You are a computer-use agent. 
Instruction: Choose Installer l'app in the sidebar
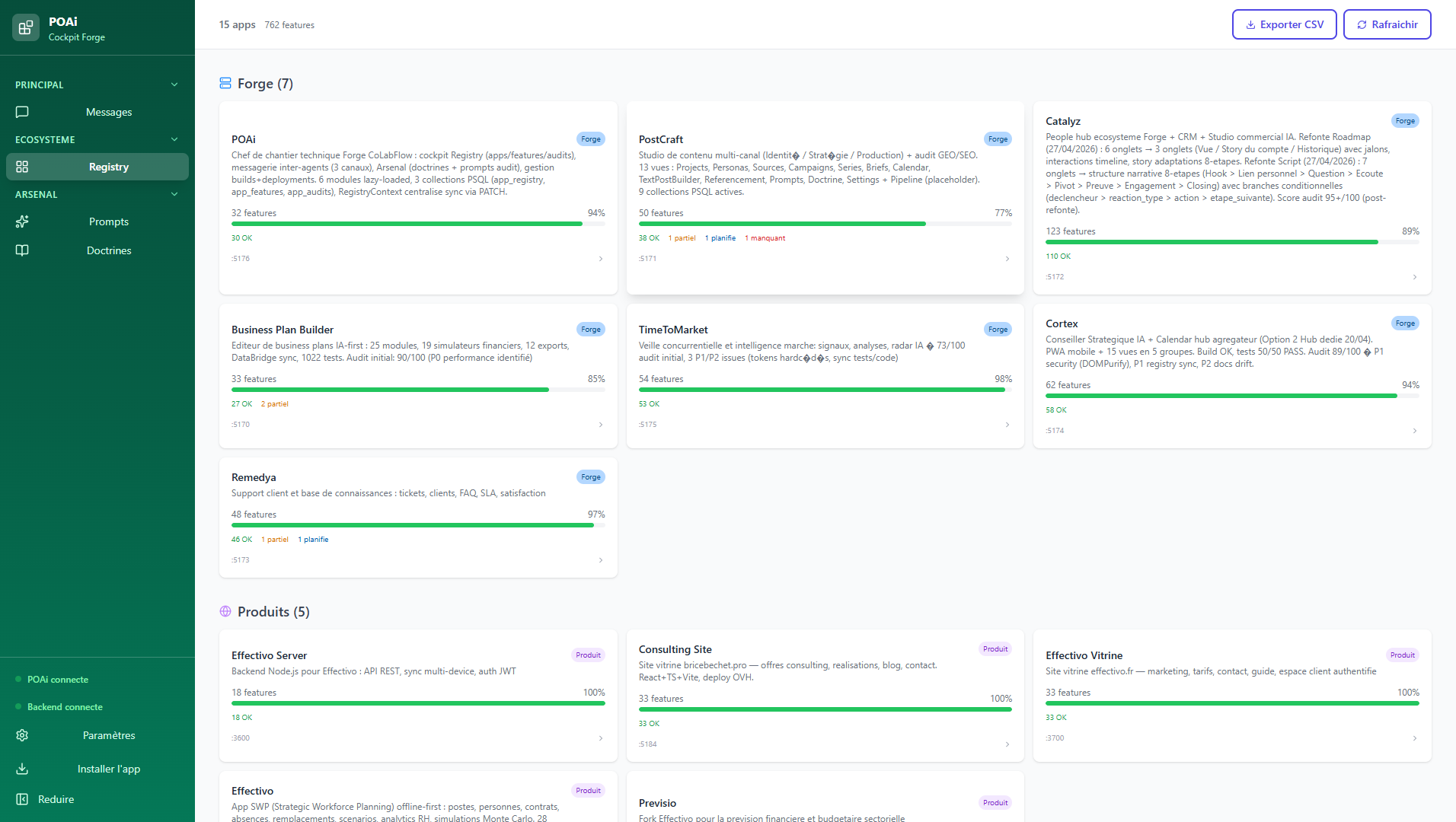(97, 769)
